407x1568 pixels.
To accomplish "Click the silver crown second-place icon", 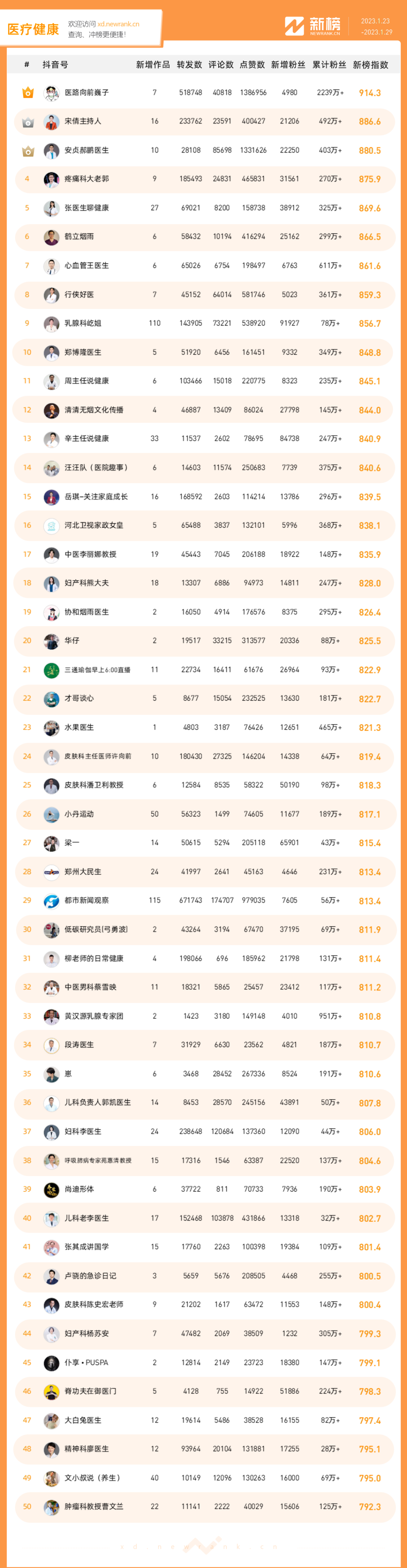I will pos(28,122).
